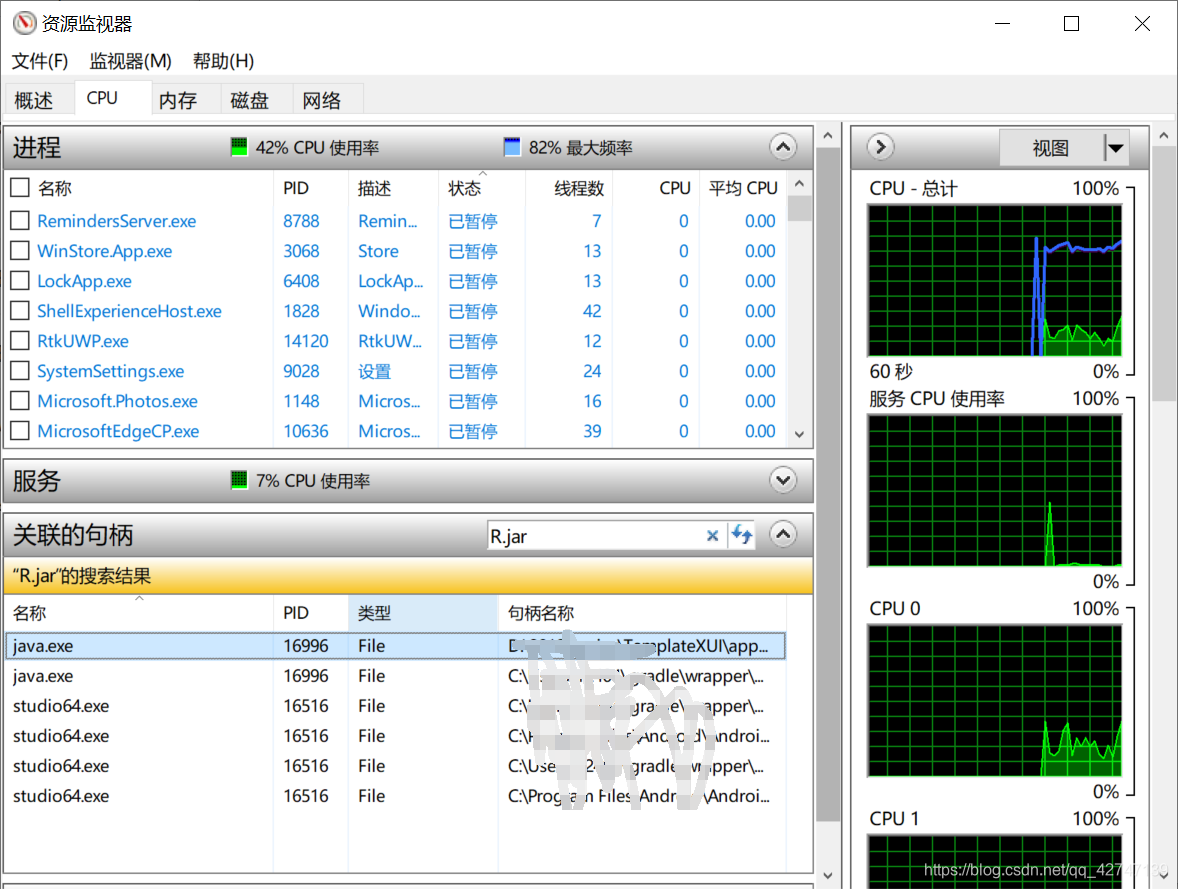
Task: Collapse the graphs pane with arrow button
Action: pos(880,147)
